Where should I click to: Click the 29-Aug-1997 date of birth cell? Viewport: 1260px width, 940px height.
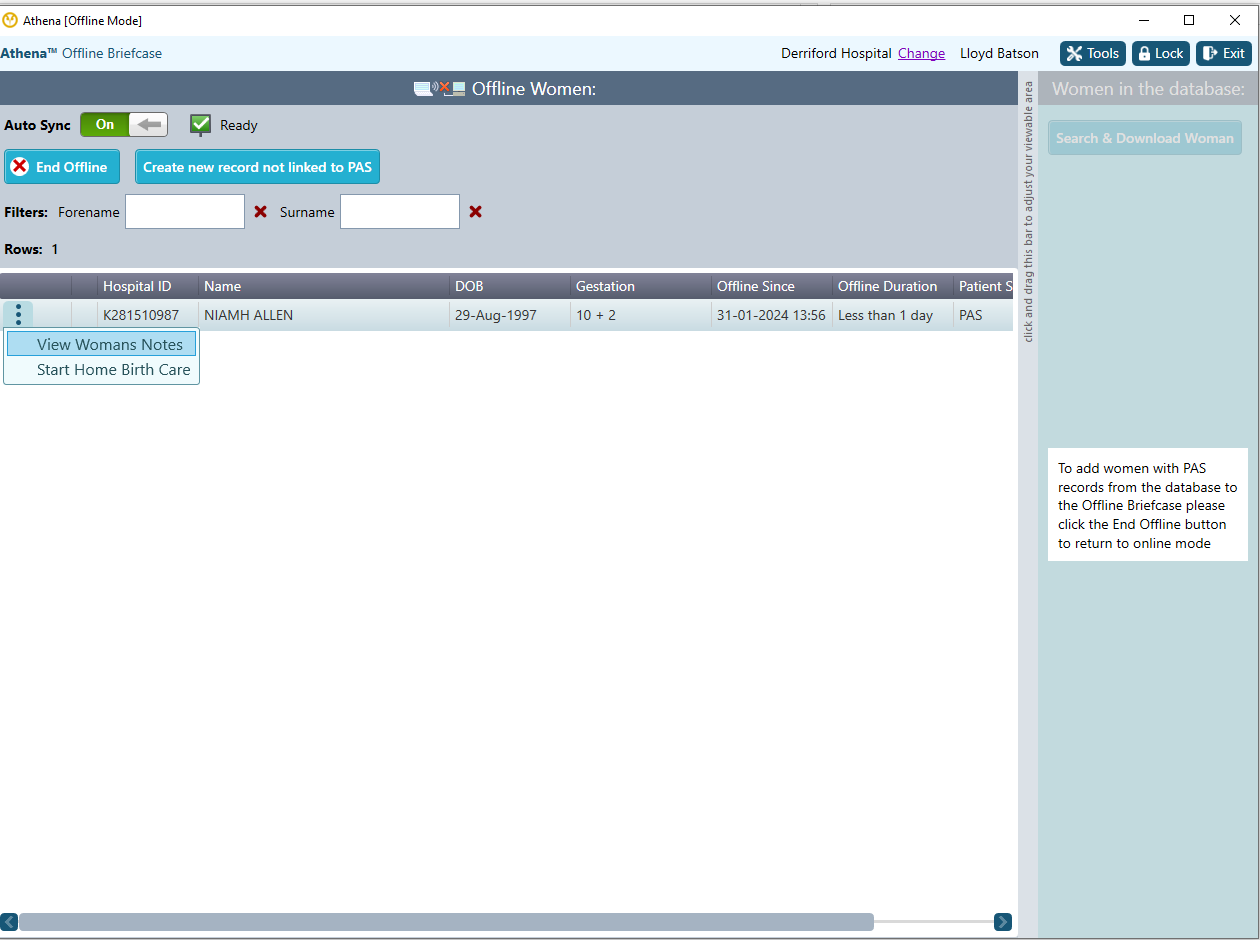click(510, 315)
